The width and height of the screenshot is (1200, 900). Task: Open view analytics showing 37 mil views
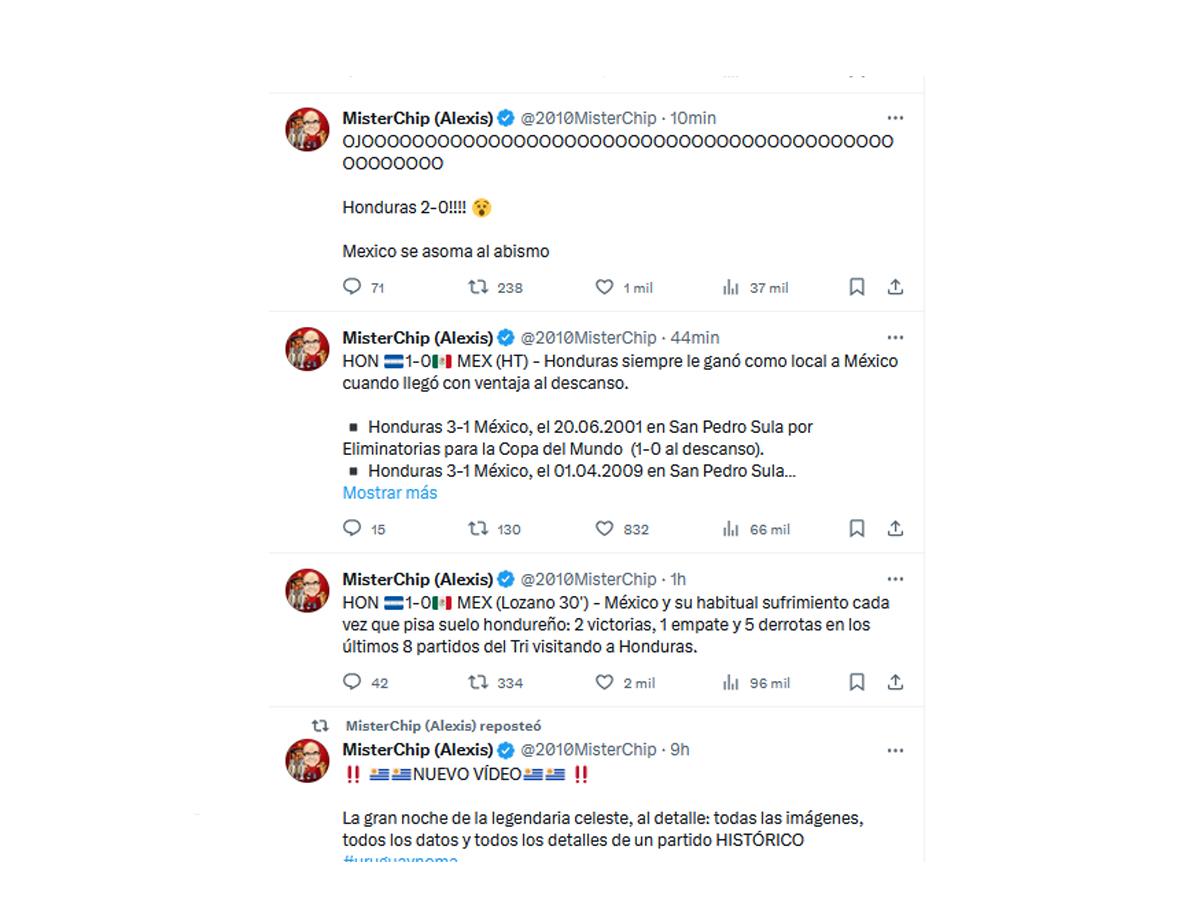(x=730, y=287)
